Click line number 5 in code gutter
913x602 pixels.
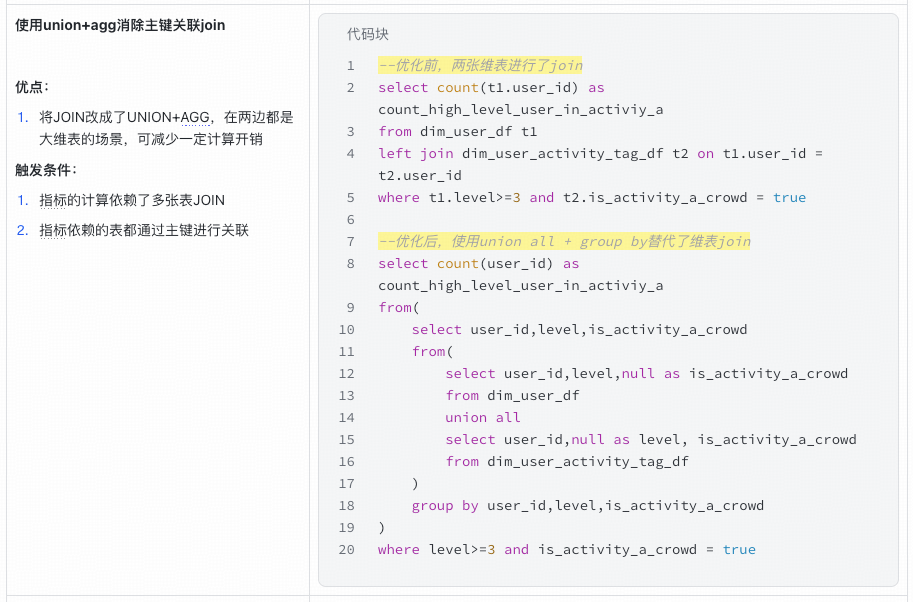pos(350,198)
